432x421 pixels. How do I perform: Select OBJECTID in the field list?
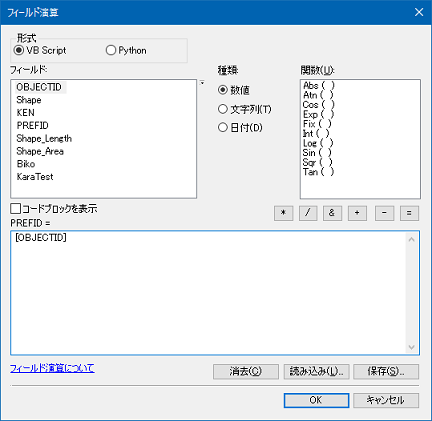[39, 87]
